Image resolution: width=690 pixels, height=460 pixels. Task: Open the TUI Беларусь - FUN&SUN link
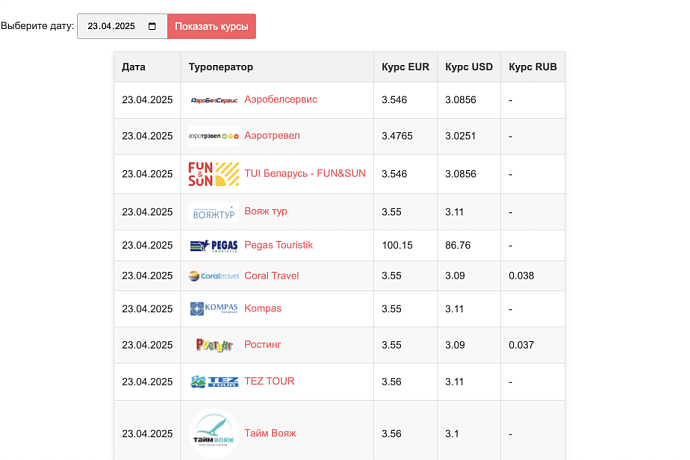305,174
